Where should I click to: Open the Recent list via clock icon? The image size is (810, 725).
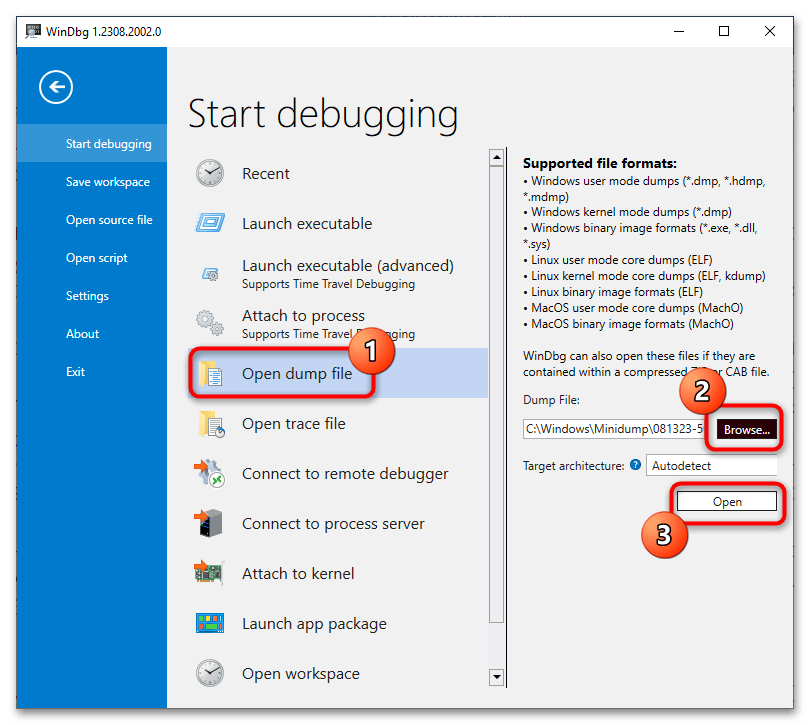point(210,173)
